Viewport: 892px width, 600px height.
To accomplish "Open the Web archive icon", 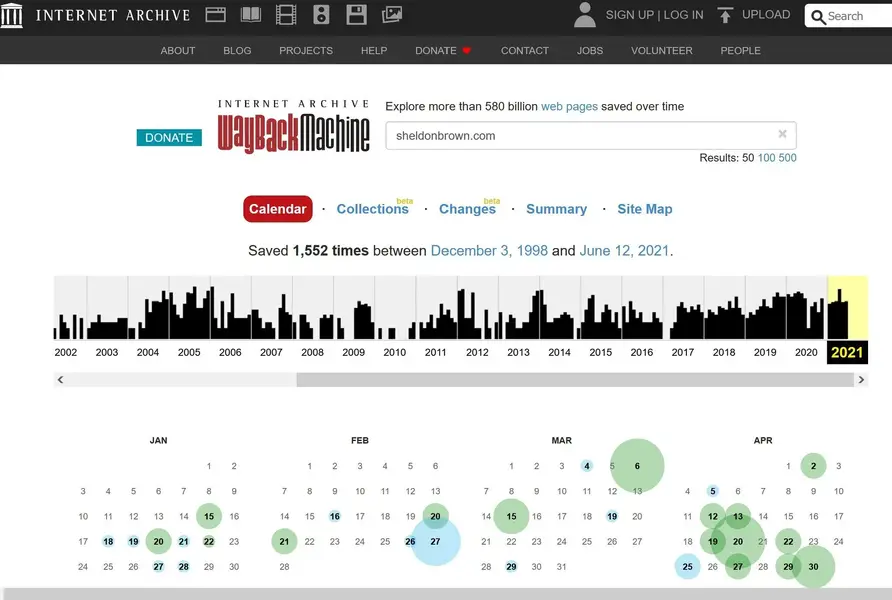I will pos(216,15).
